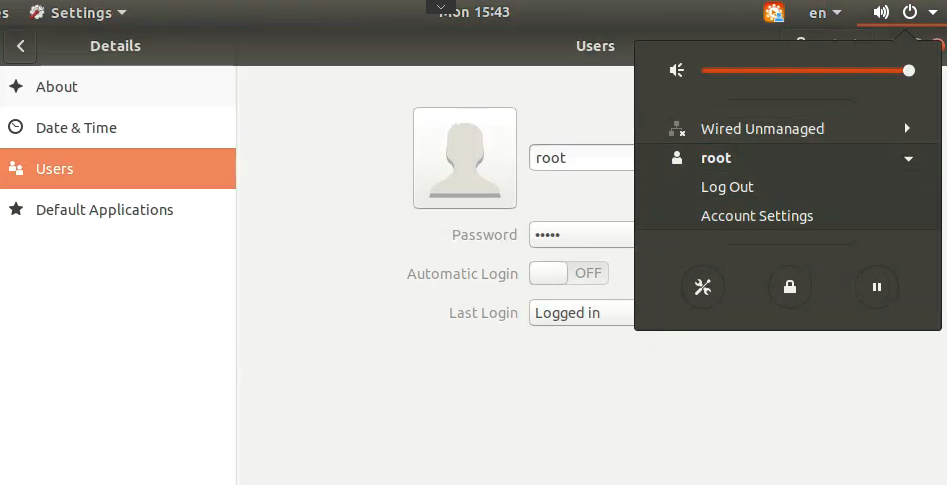Open the Last Login 'Logged in' button
The height and width of the screenshot is (485, 947).
tap(582, 313)
